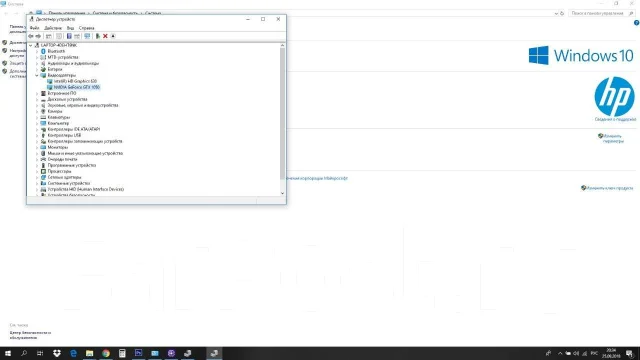Click the Forward arrow in Device Manager toolbar
Screen dimensions: 640x360
point(38,36)
